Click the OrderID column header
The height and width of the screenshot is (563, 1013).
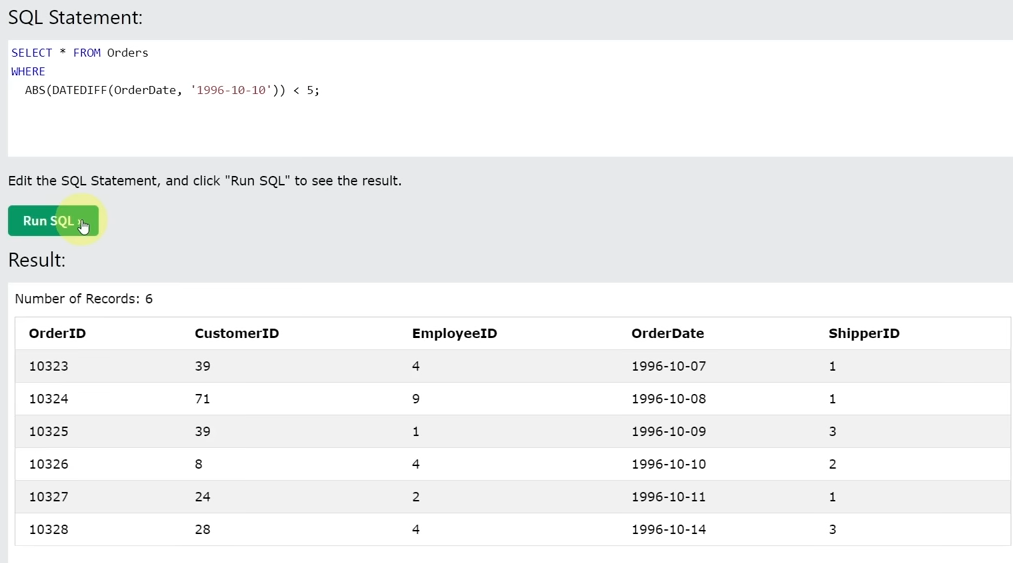point(57,334)
